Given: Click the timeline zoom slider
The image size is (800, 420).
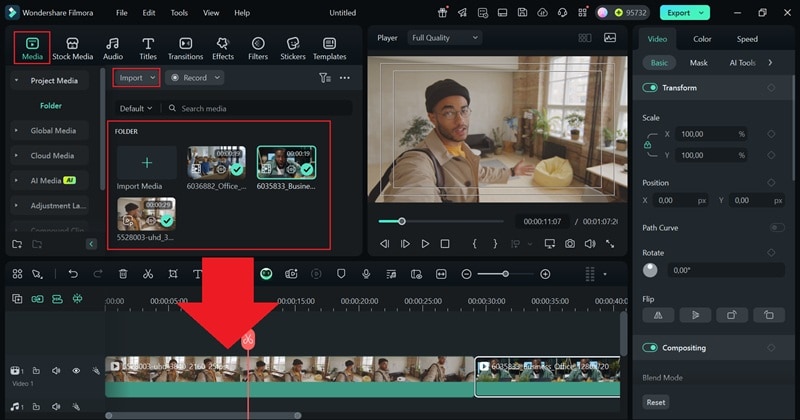Looking at the screenshot, I should [x=506, y=274].
